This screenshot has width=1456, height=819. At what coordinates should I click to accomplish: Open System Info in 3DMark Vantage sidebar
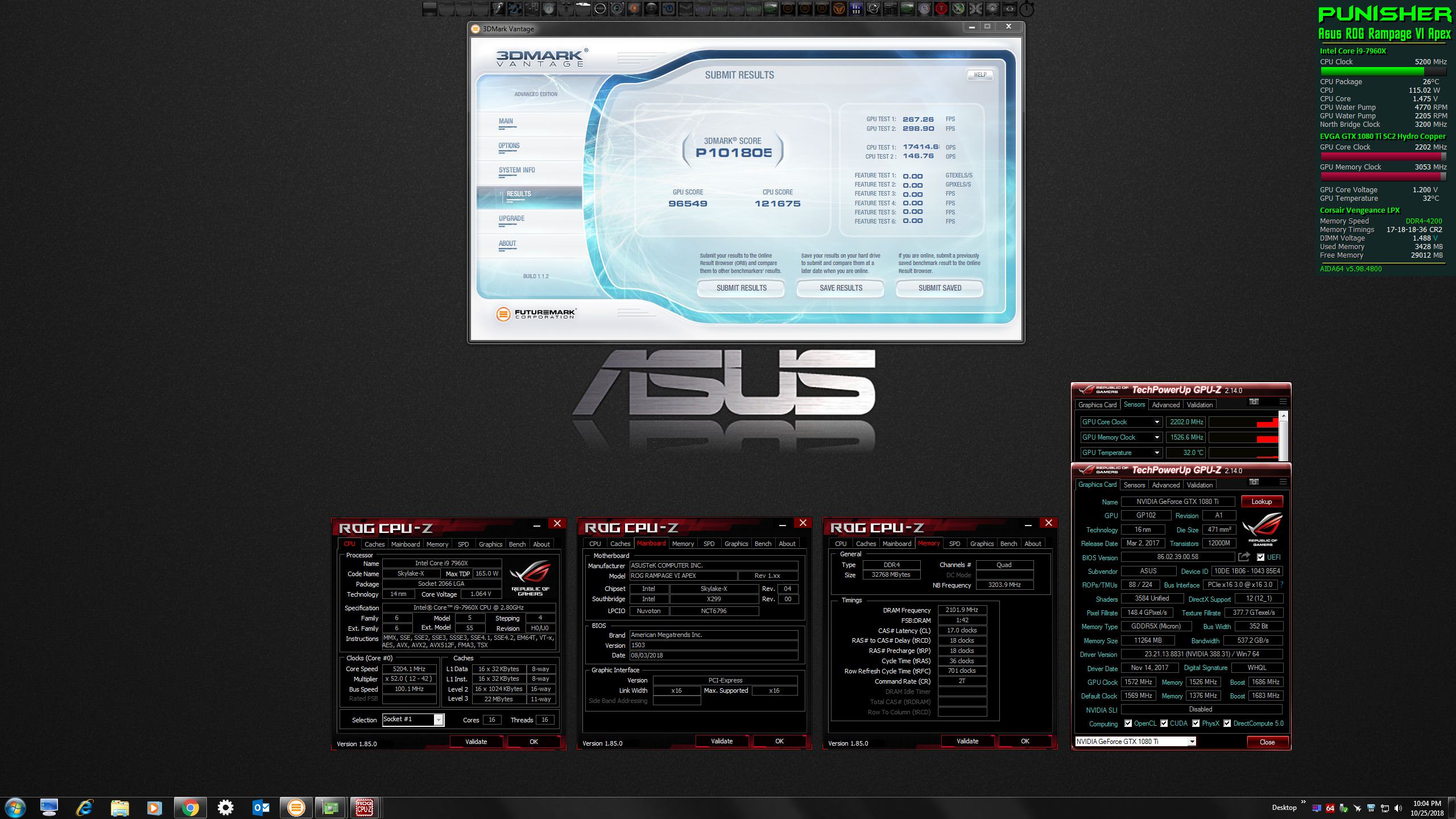tap(516, 170)
